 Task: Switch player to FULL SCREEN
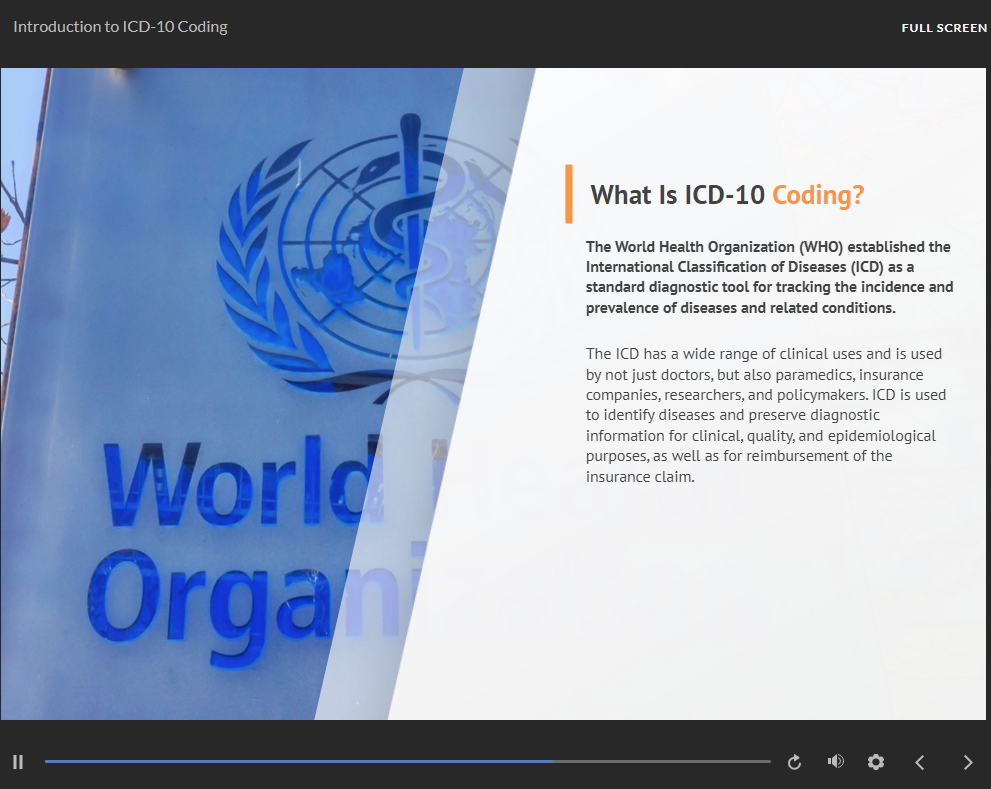[x=944, y=28]
